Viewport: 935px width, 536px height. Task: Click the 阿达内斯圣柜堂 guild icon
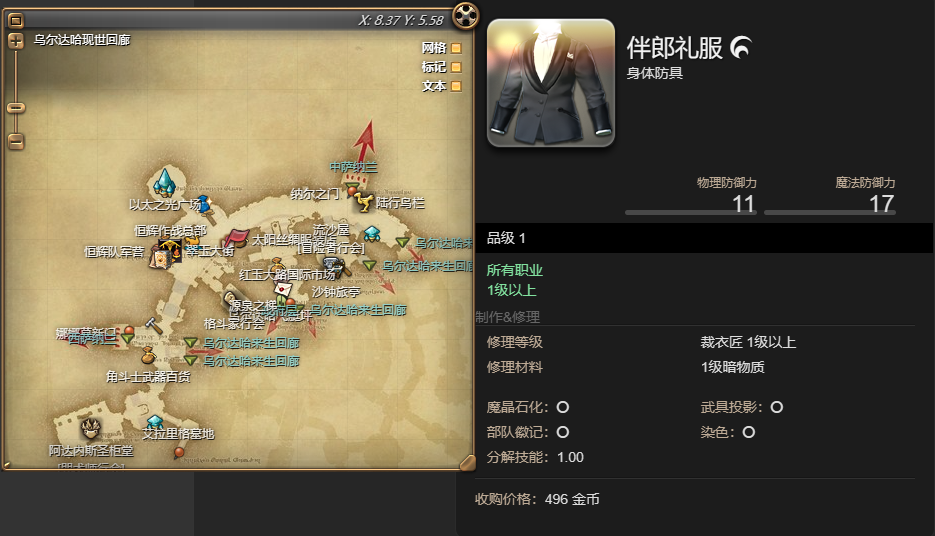90,427
